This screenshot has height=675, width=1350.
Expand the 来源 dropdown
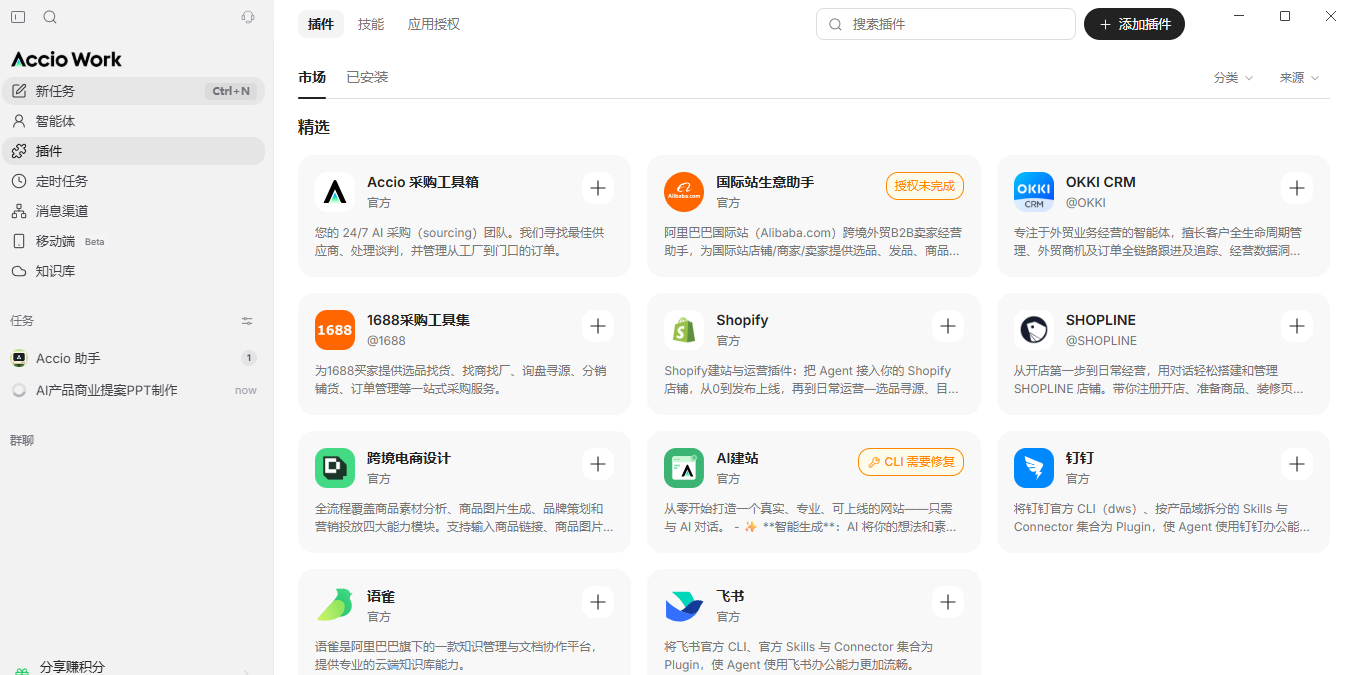(1299, 77)
